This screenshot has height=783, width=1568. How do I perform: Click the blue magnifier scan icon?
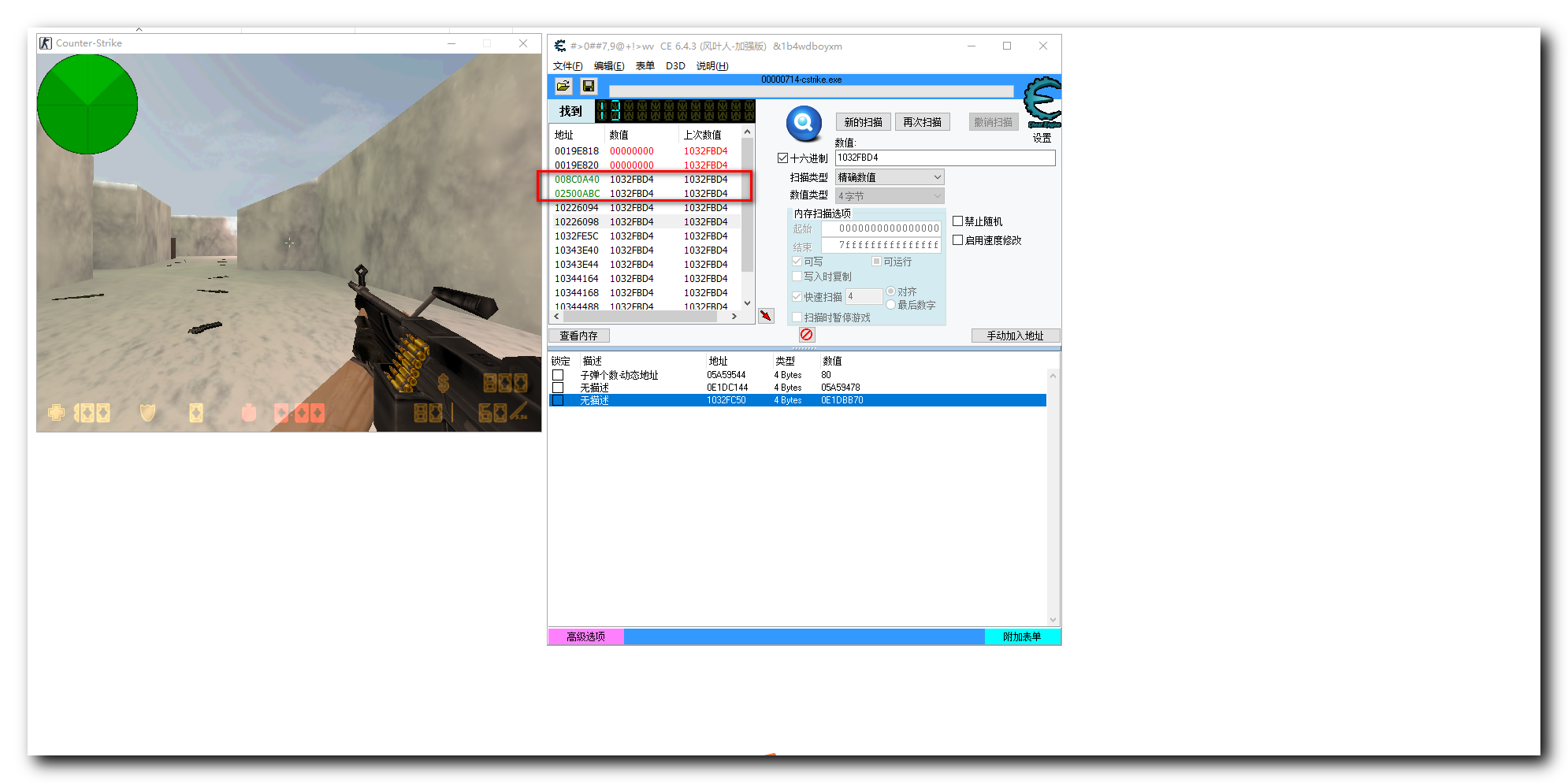[x=804, y=123]
